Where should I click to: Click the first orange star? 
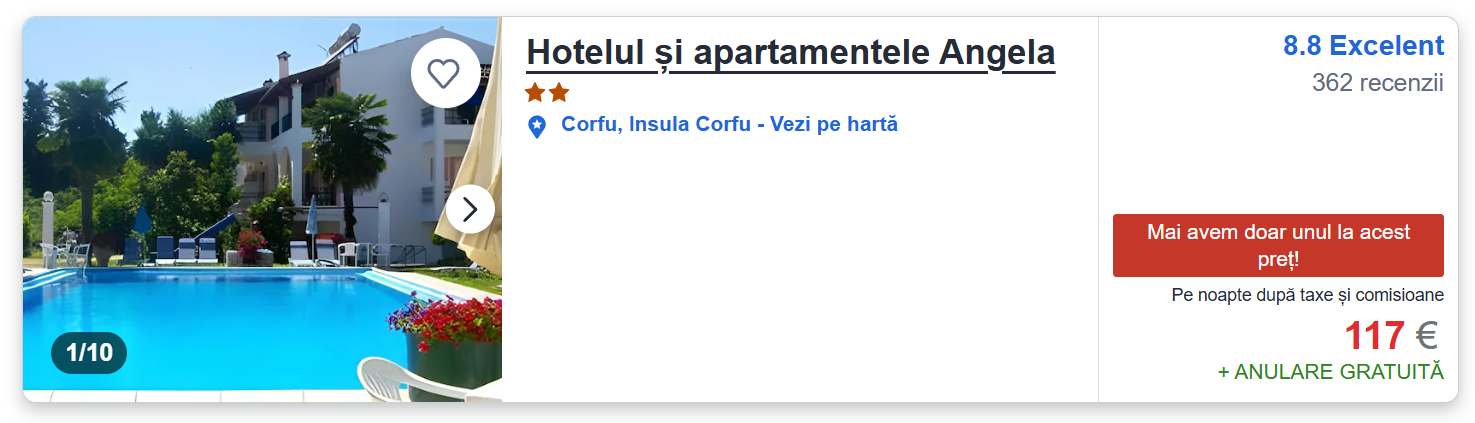[x=536, y=93]
